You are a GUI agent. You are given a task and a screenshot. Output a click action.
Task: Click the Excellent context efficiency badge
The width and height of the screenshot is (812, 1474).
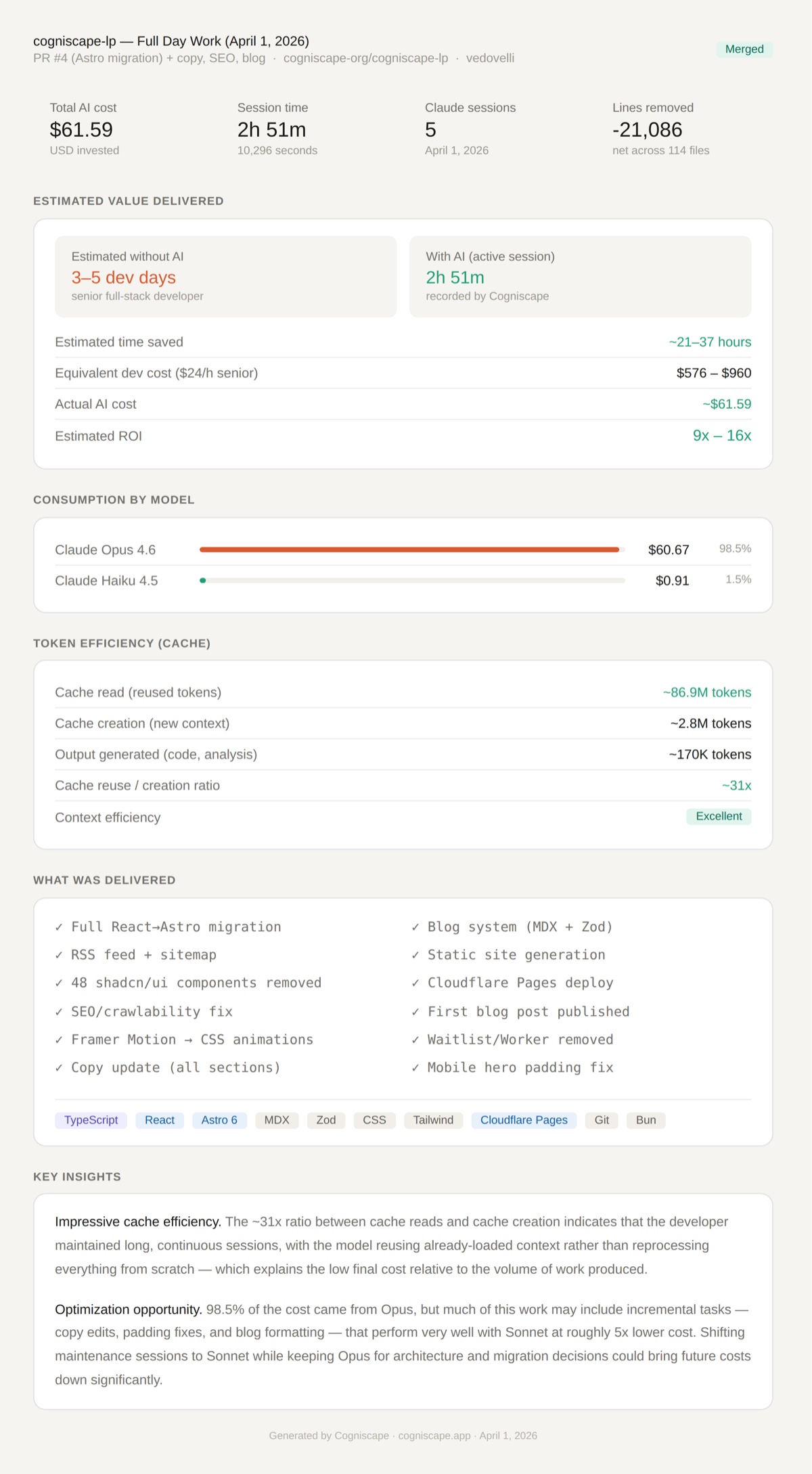pos(719,816)
